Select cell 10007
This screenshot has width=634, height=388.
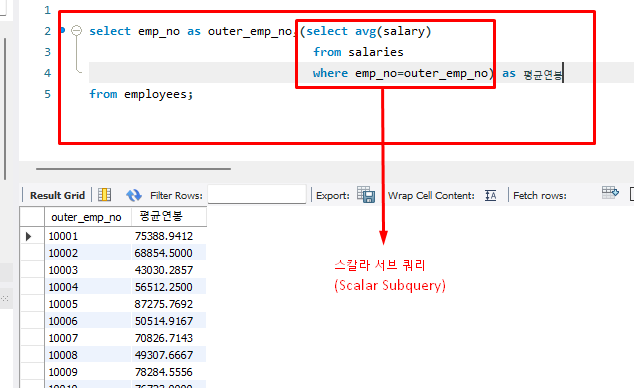pyautogui.click(x=88, y=338)
